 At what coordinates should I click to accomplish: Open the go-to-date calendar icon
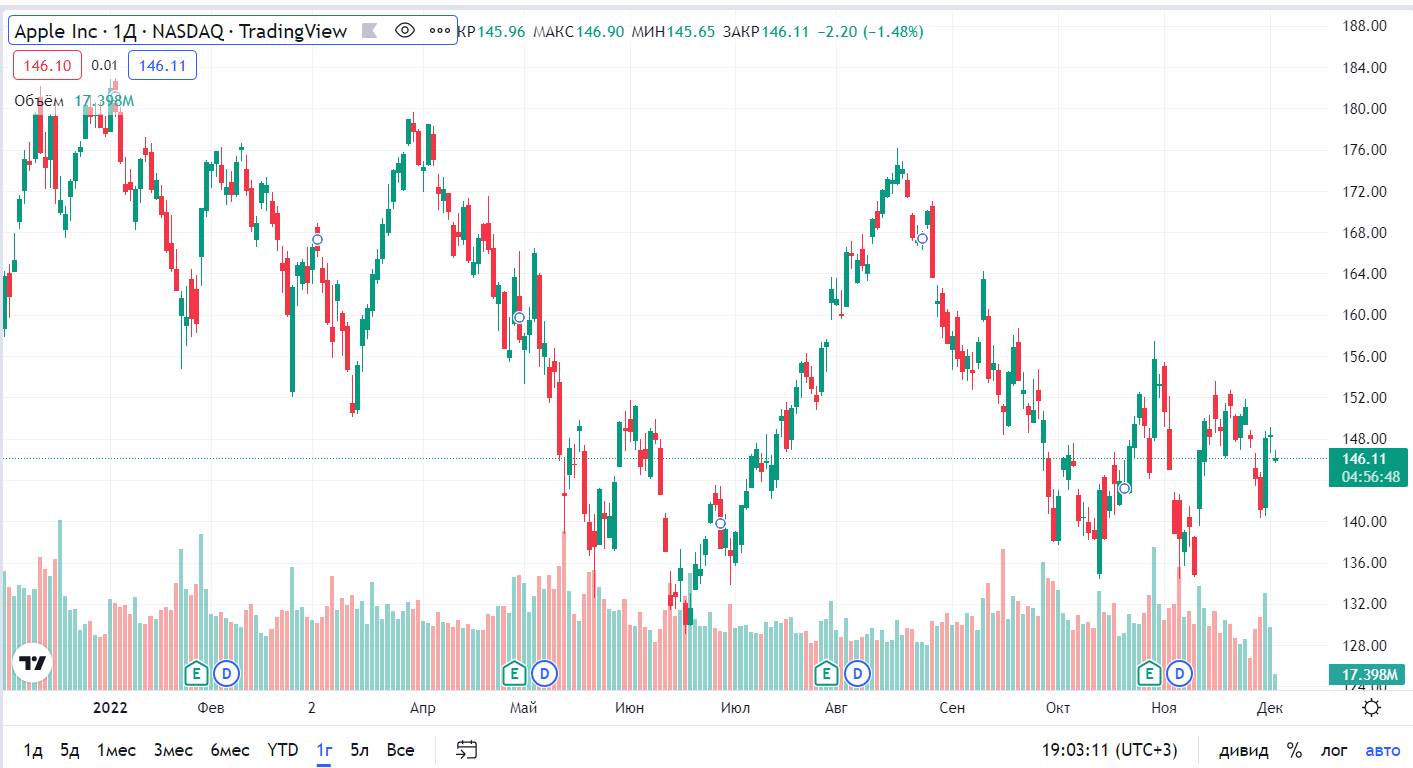click(x=467, y=749)
